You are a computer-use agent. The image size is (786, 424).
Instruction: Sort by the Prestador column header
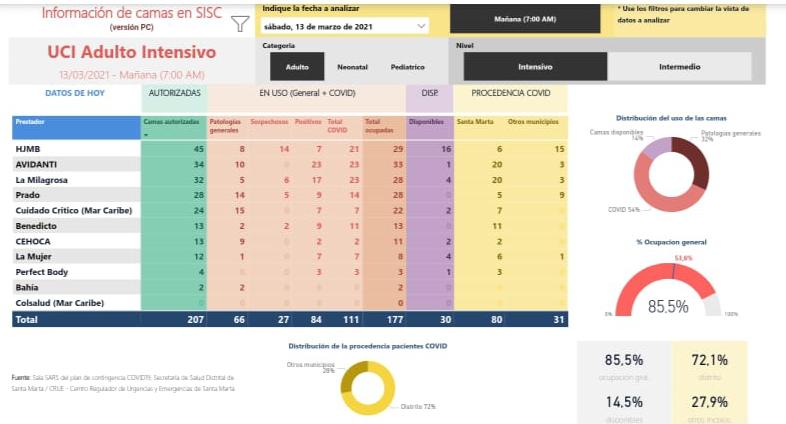pos(31,122)
